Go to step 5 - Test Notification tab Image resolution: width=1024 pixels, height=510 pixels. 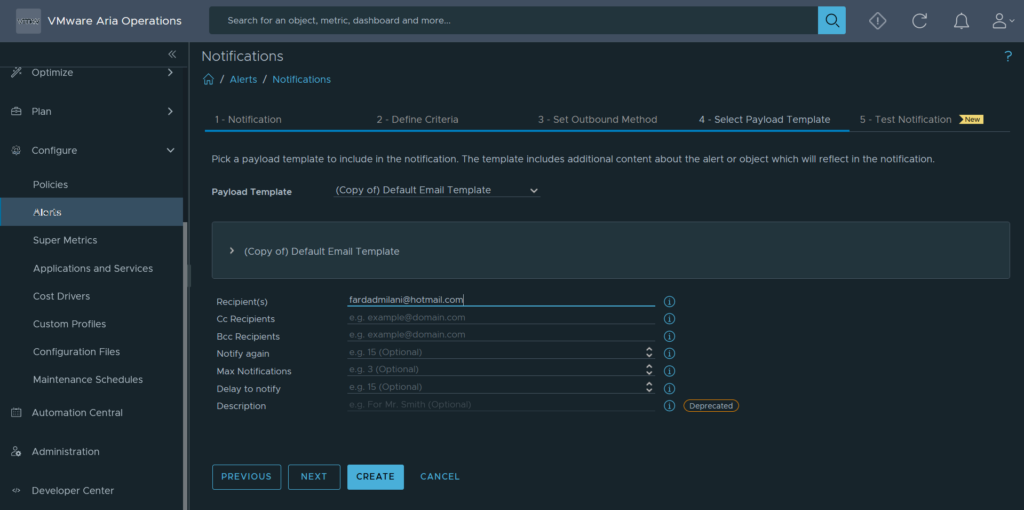pyautogui.click(x=905, y=120)
